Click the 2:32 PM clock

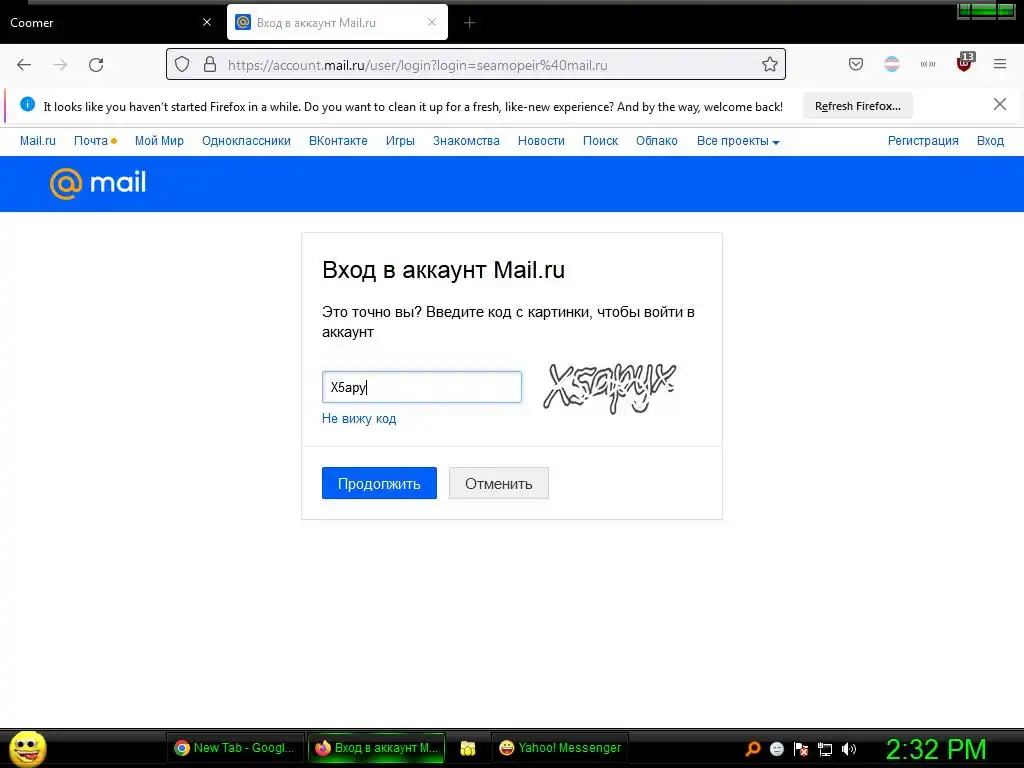tap(936, 749)
